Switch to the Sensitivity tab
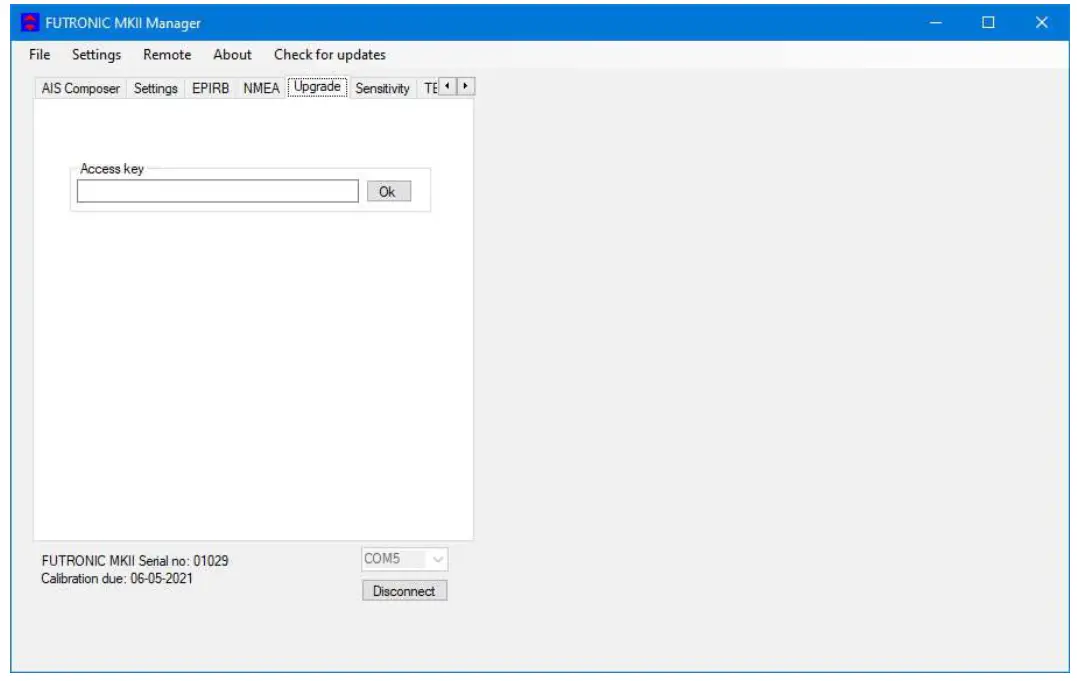The image size is (1077, 681). click(383, 89)
